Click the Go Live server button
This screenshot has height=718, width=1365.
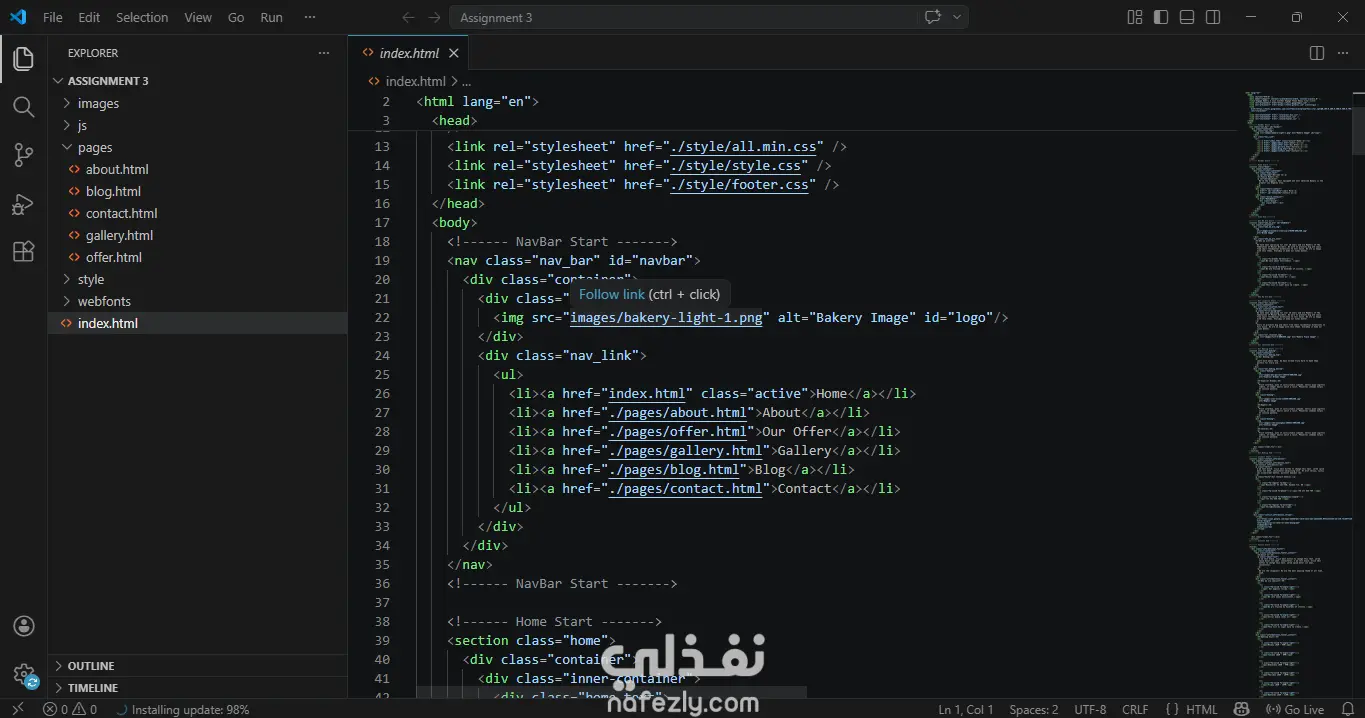(1296, 709)
